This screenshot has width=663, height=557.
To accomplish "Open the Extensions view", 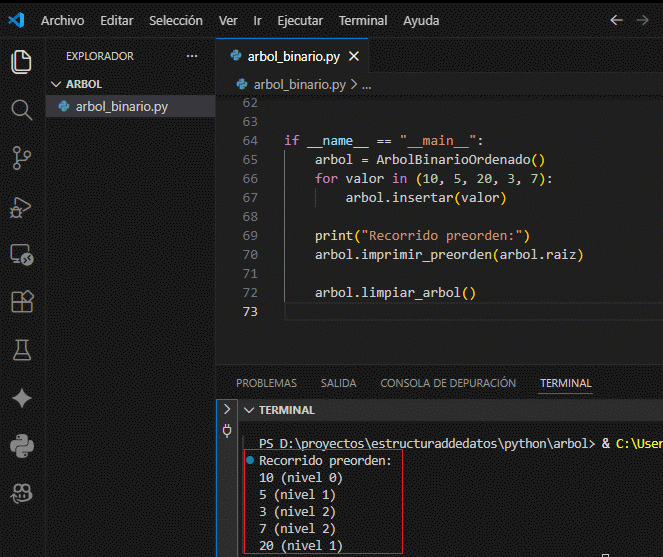I will [x=21, y=301].
